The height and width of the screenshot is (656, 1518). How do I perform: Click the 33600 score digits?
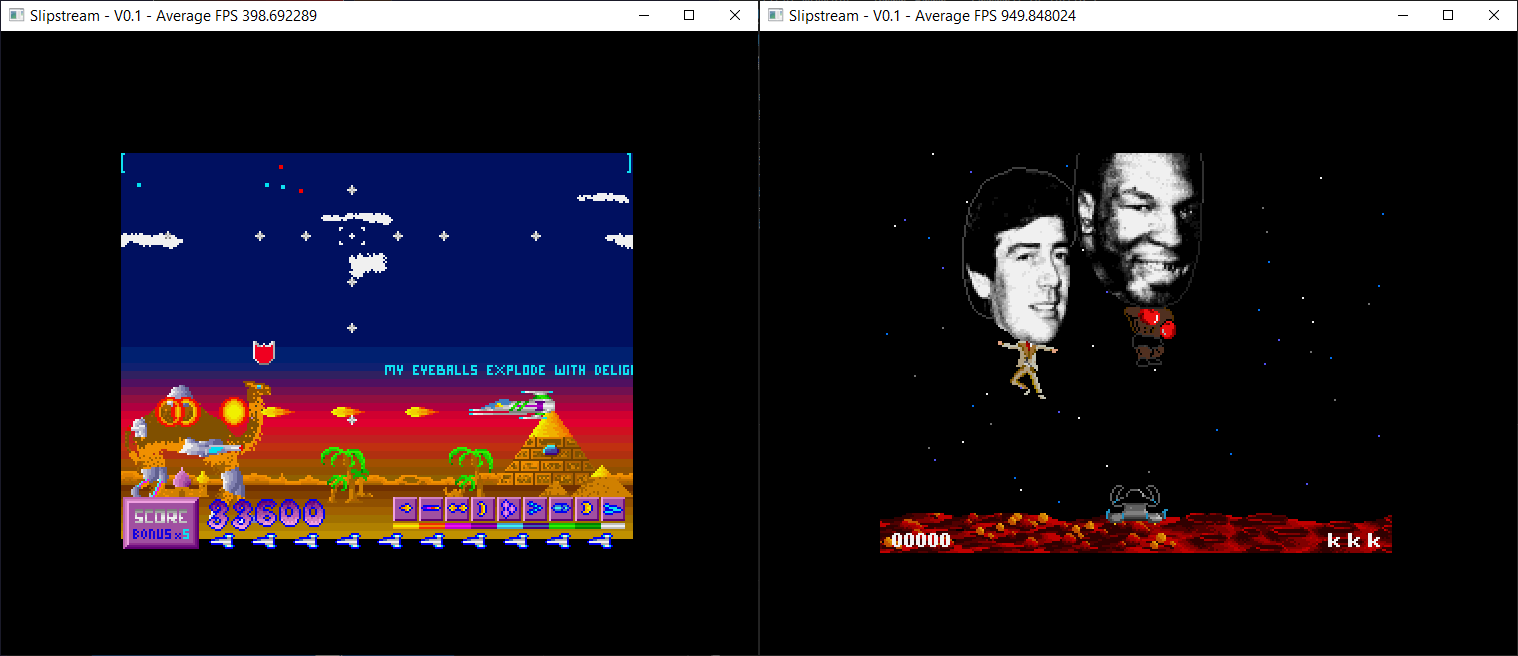click(x=266, y=514)
